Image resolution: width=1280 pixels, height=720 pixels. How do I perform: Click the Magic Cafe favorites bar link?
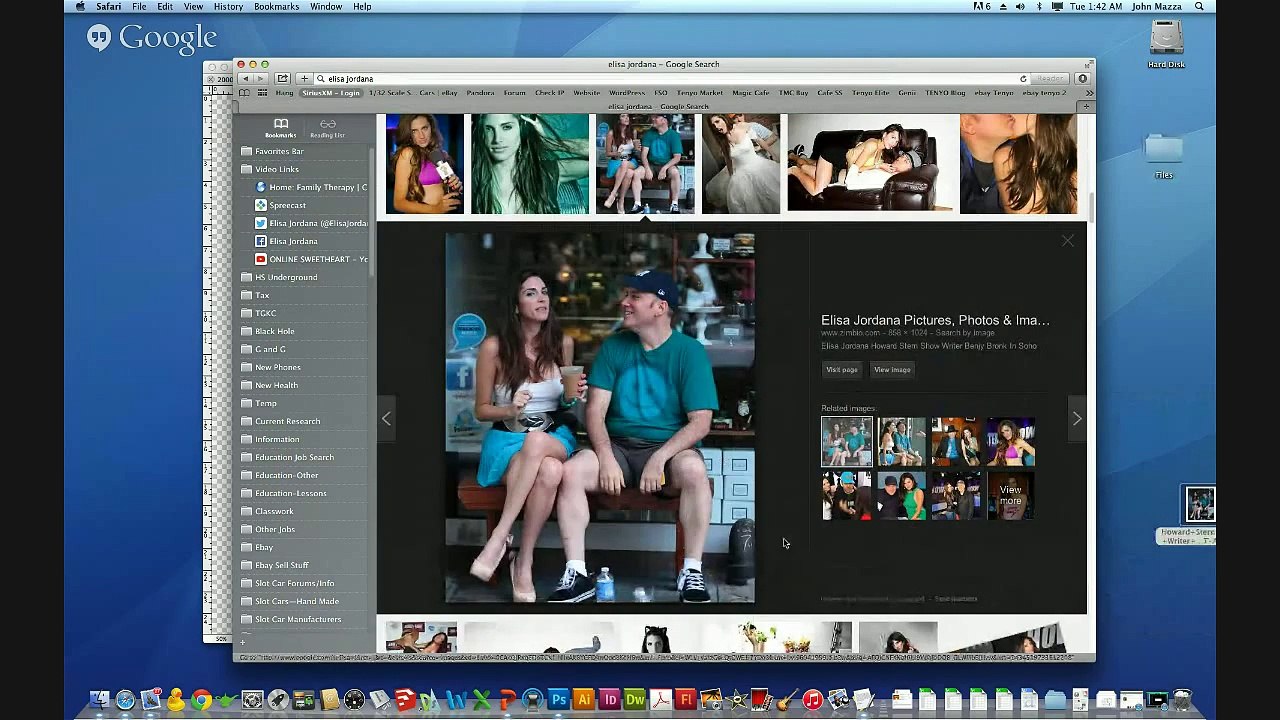point(751,92)
